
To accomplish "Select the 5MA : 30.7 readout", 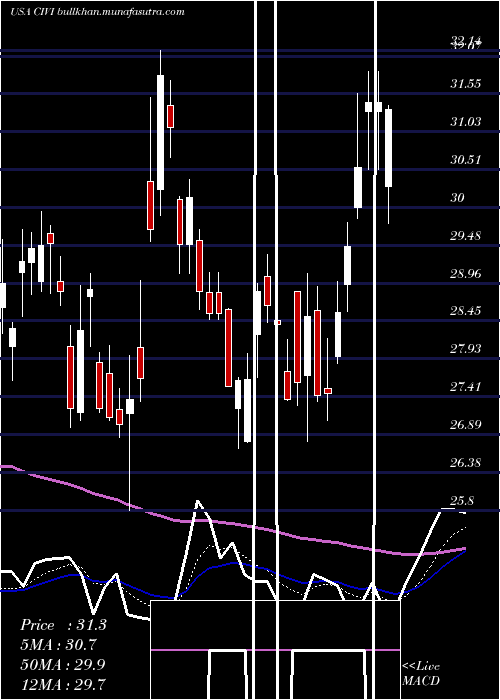I will (58, 645).
